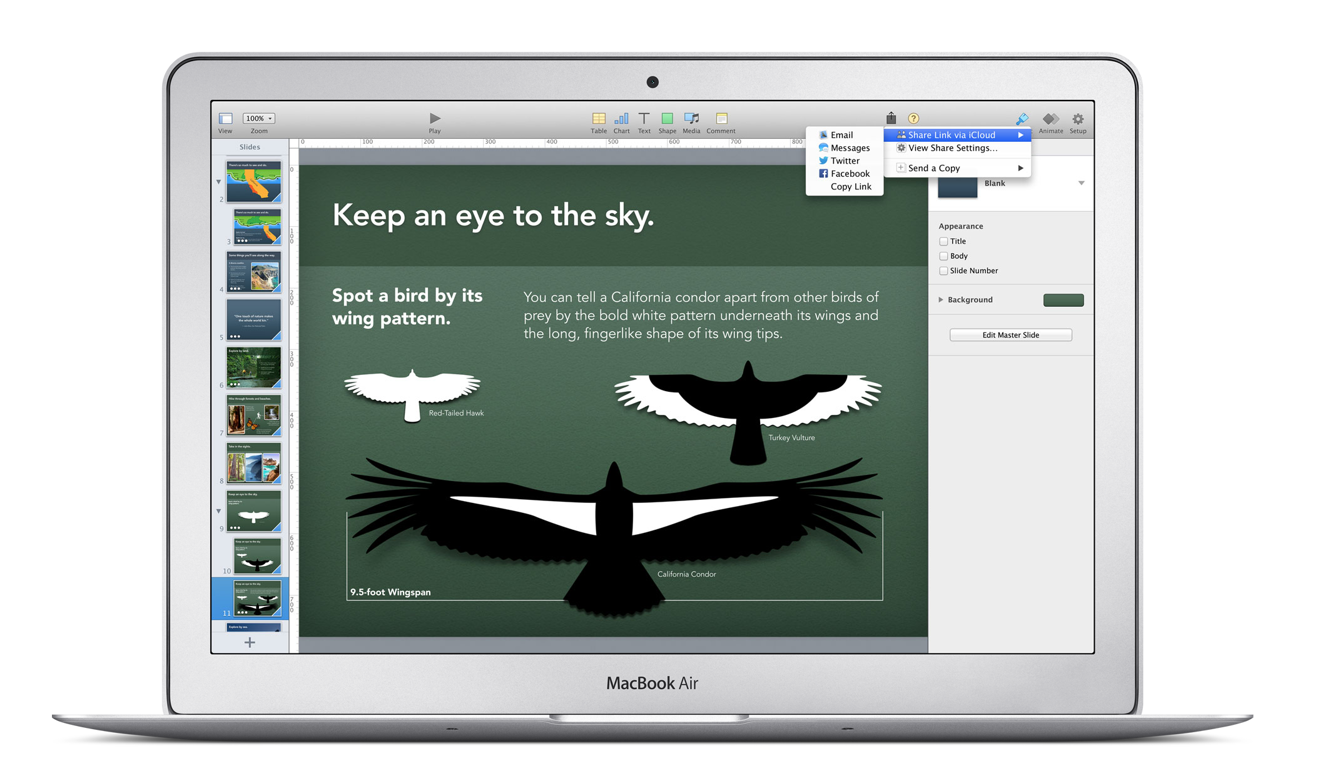Image resolution: width=1320 pixels, height=771 pixels.
Task: Start the slideshow with the Play button
Action: (x=434, y=119)
